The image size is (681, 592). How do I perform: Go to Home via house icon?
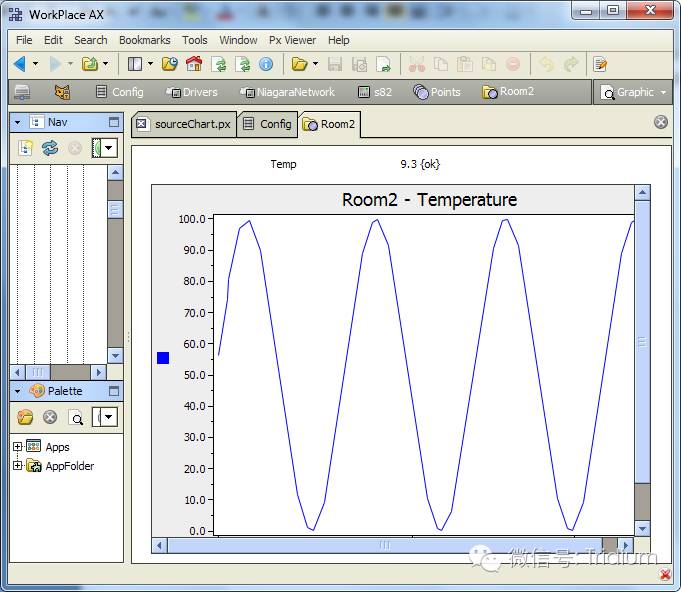point(194,64)
